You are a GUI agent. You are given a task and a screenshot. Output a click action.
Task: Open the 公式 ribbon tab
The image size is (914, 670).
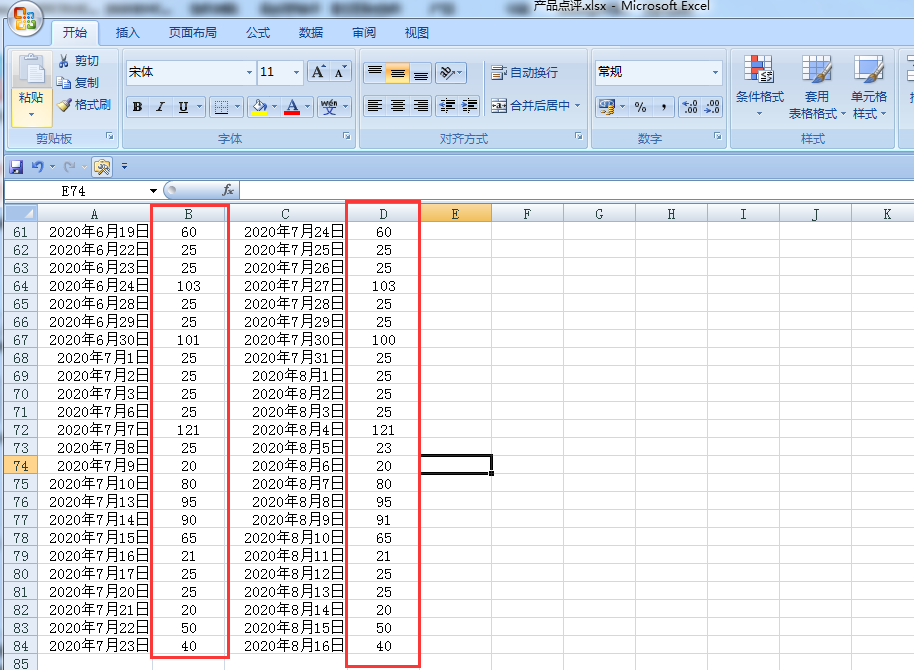[x=257, y=33]
